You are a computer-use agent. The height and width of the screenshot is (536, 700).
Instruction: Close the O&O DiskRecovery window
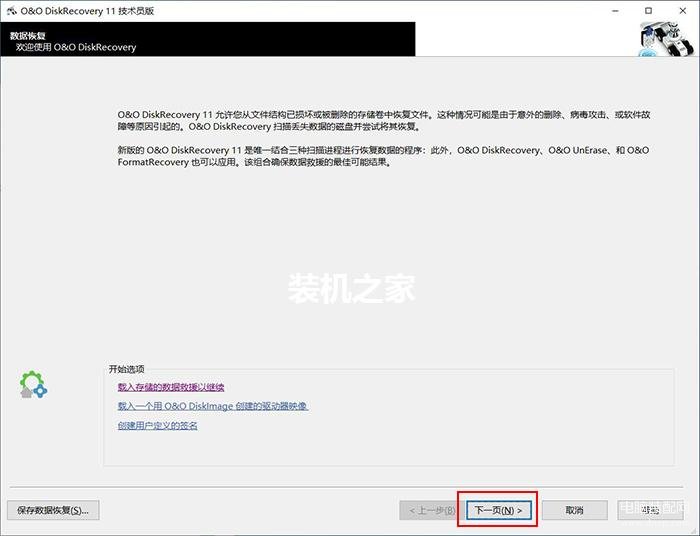coord(683,11)
